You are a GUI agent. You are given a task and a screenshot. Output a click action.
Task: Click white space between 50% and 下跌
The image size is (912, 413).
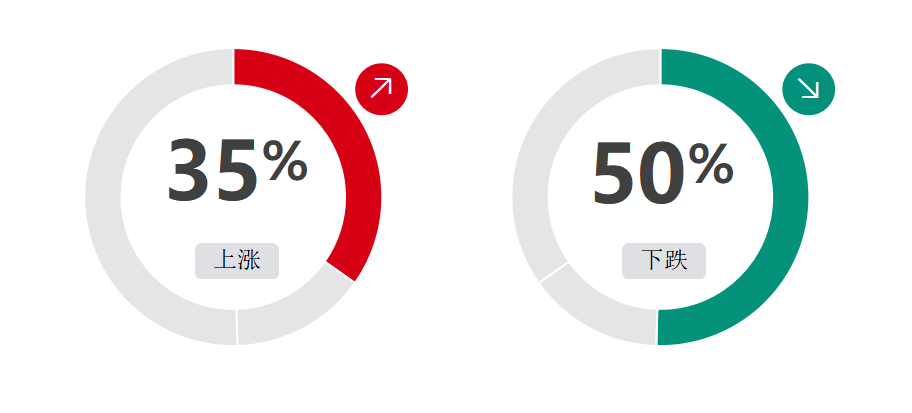coord(664,226)
